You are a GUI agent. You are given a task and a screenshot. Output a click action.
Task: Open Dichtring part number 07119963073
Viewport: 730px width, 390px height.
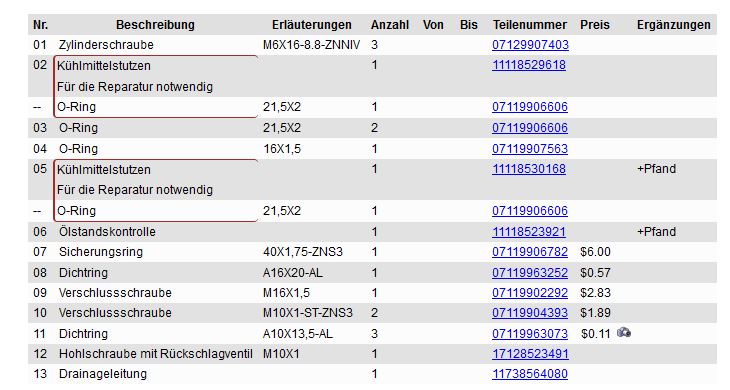coord(530,334)
